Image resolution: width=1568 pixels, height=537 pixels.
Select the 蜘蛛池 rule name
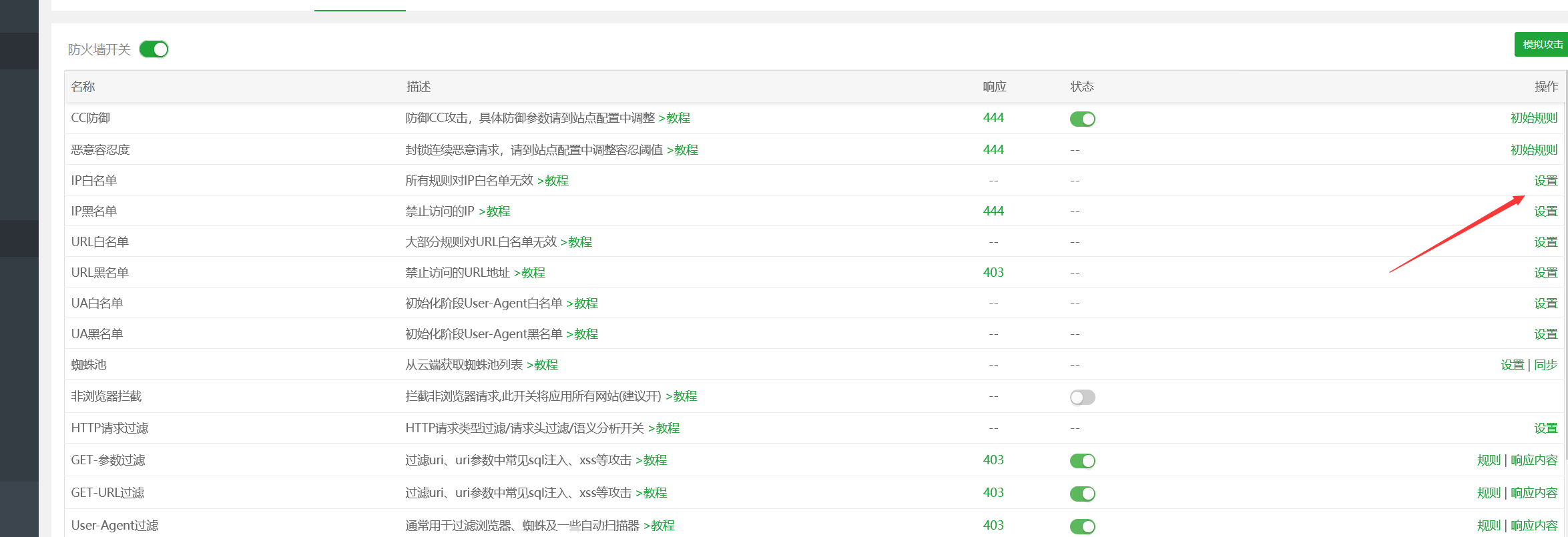(x=89, y=365)
